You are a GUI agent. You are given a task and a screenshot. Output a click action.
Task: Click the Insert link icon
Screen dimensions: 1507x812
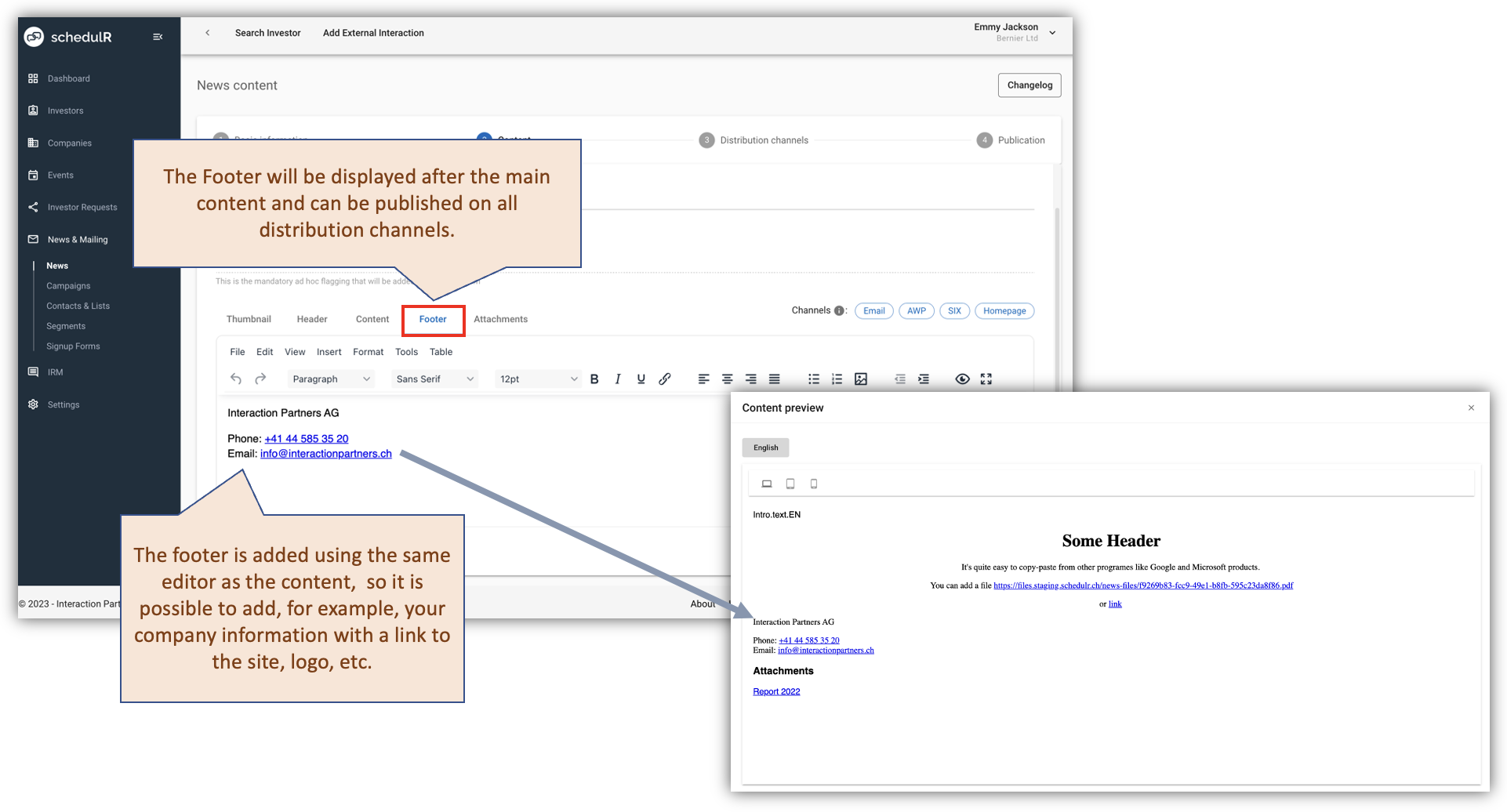[x=665, y=379]
